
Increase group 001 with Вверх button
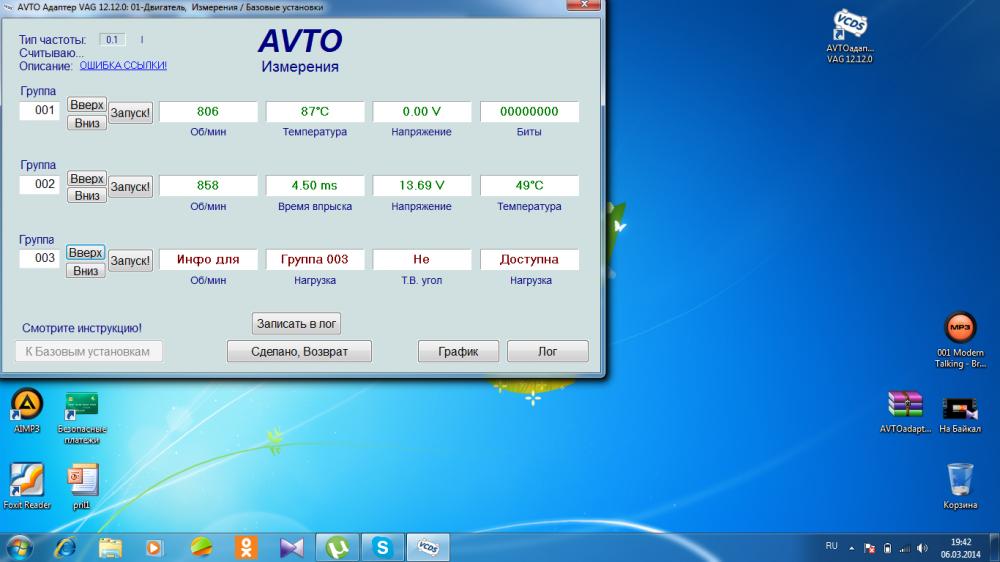pyautogui.click(x=87, y=105)
